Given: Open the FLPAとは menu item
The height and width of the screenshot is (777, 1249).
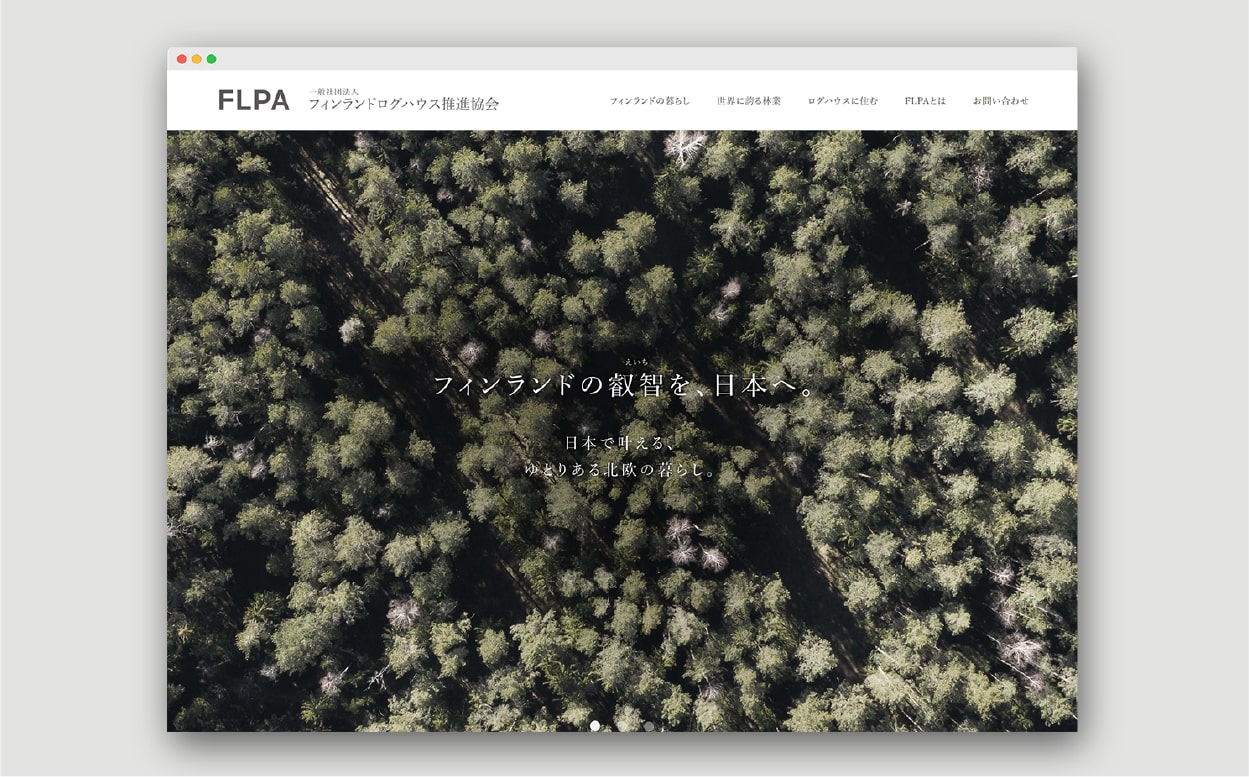Looking at the screenshot, I should (x=925, y=101).
